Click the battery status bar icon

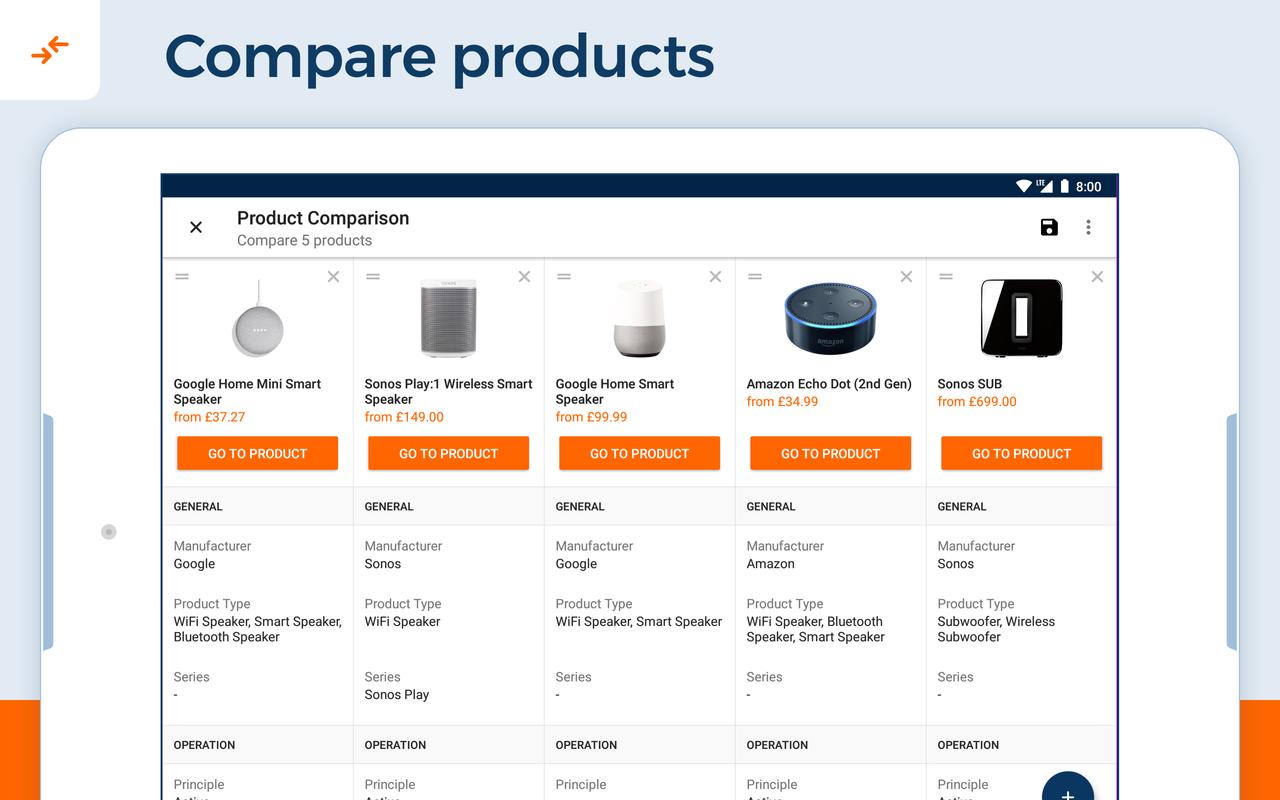point(1065,186)
